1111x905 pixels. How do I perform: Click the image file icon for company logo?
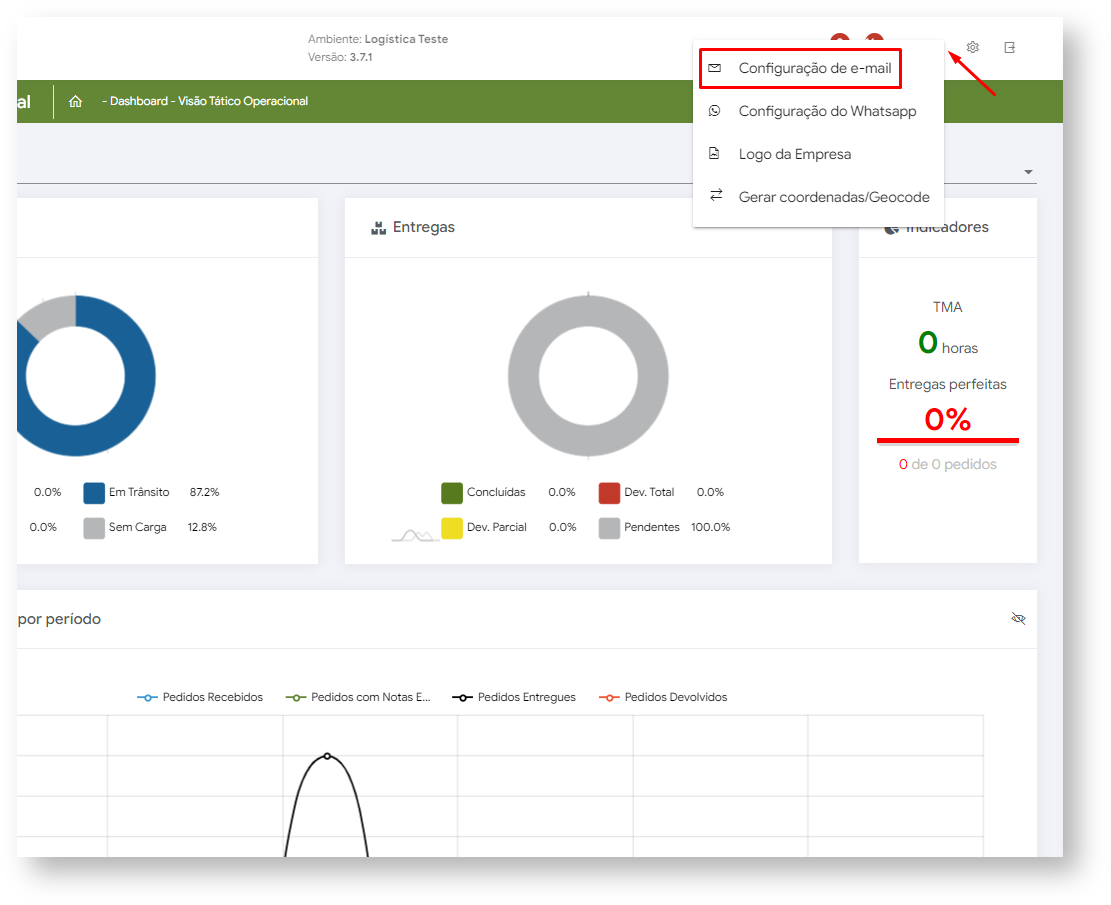[x=715, y=154]
